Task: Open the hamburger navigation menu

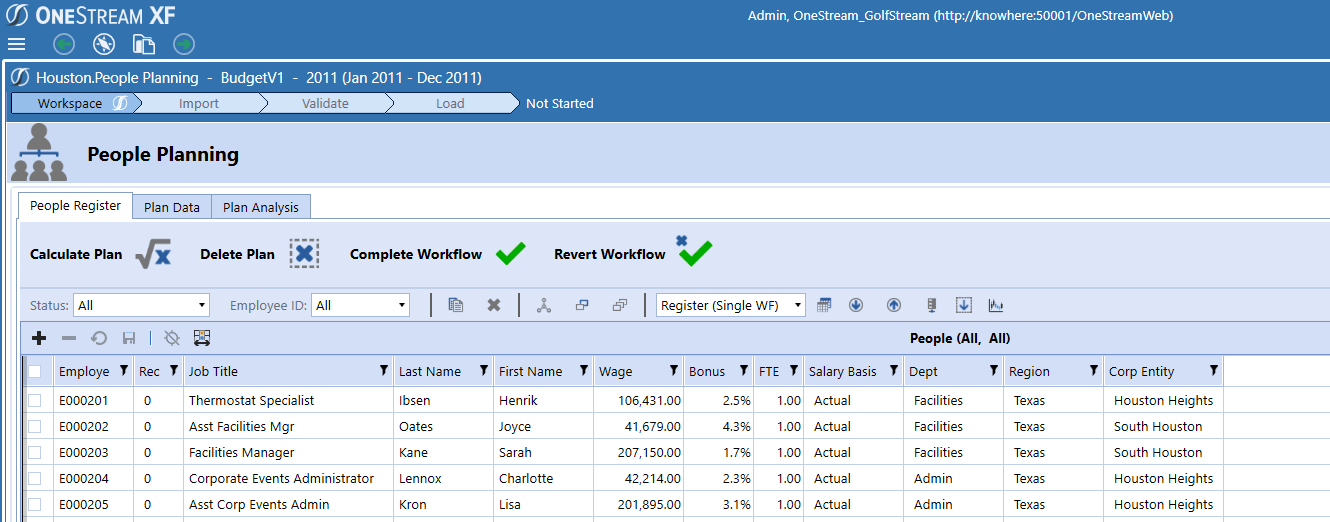Action: (x=16, y=44)
